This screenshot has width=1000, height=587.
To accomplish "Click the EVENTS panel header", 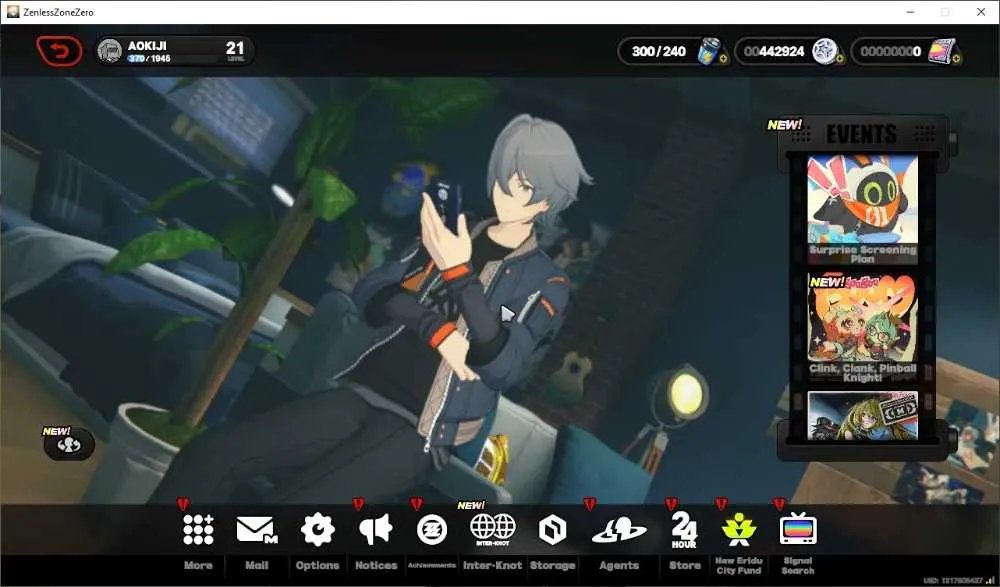I will point(862,134).
